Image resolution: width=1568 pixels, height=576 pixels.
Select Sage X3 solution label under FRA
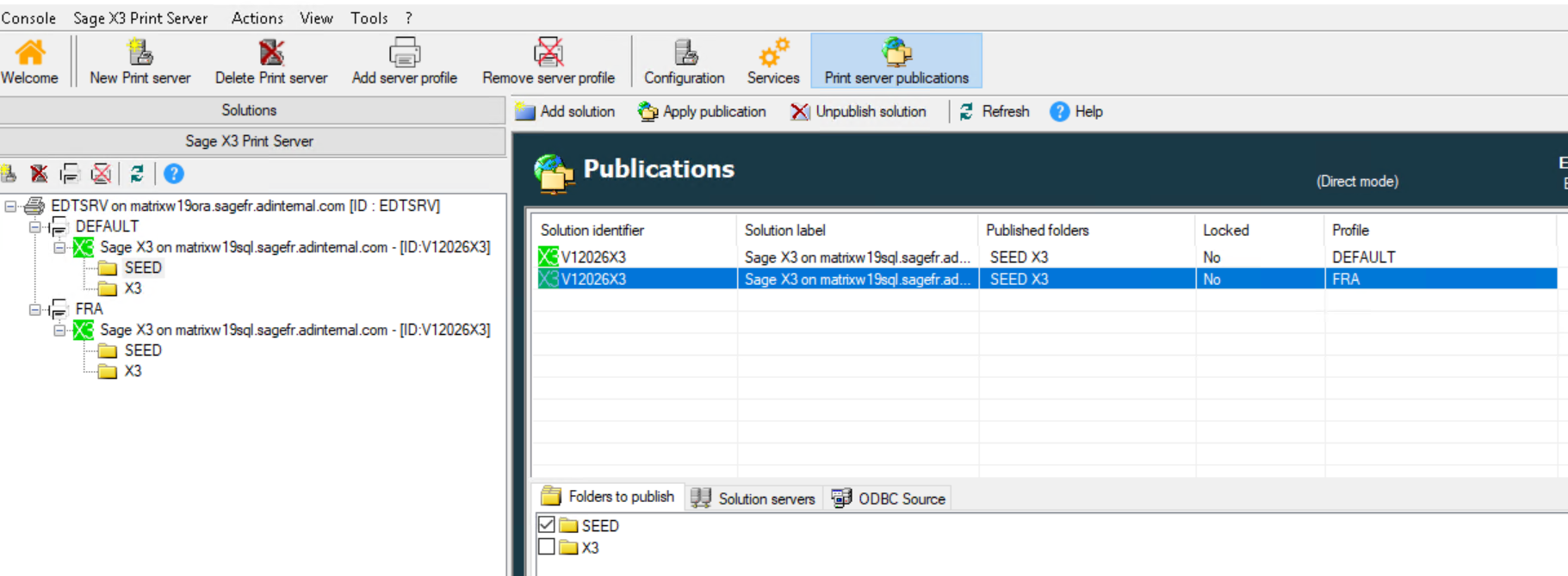click(x=294, y=330)
